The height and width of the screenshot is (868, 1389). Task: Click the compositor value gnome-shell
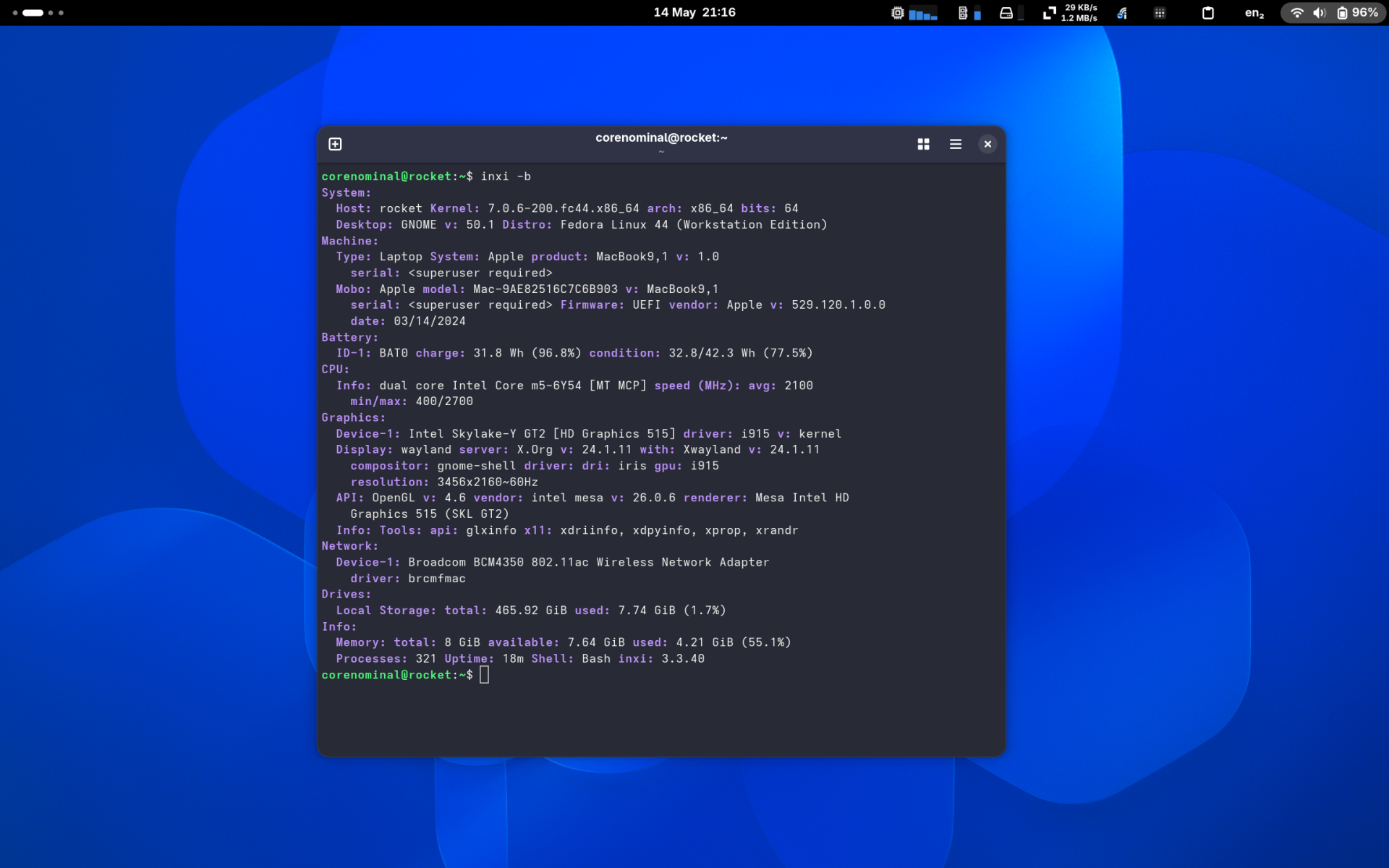477,466
